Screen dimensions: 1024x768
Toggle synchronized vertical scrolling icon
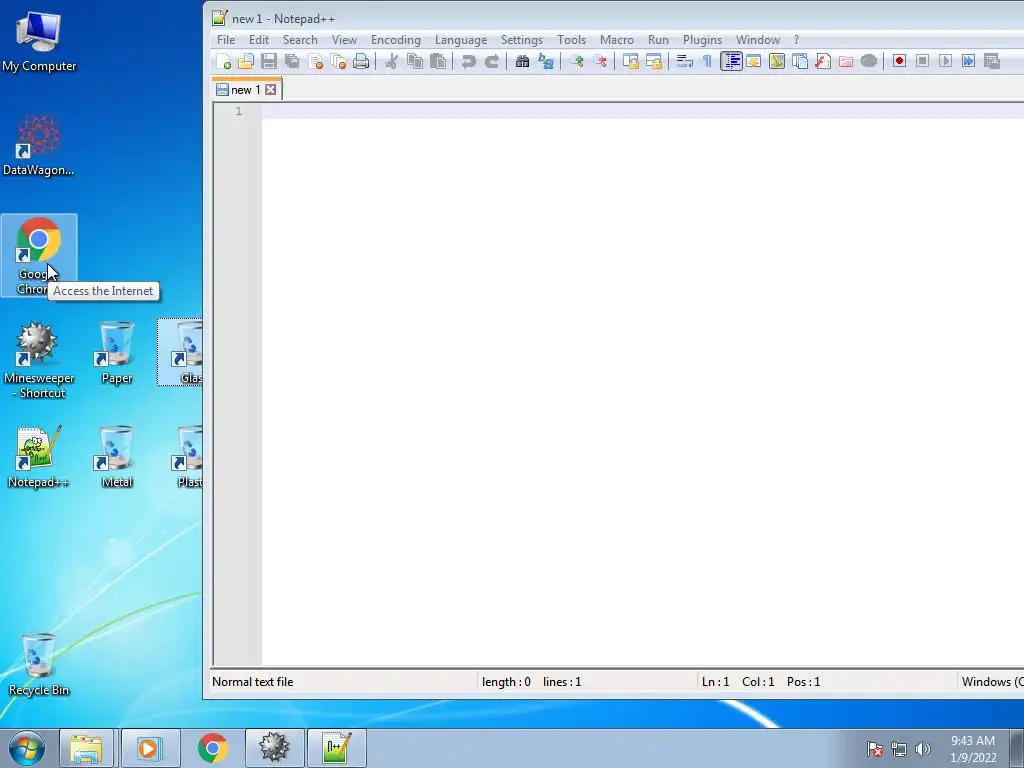631,61
